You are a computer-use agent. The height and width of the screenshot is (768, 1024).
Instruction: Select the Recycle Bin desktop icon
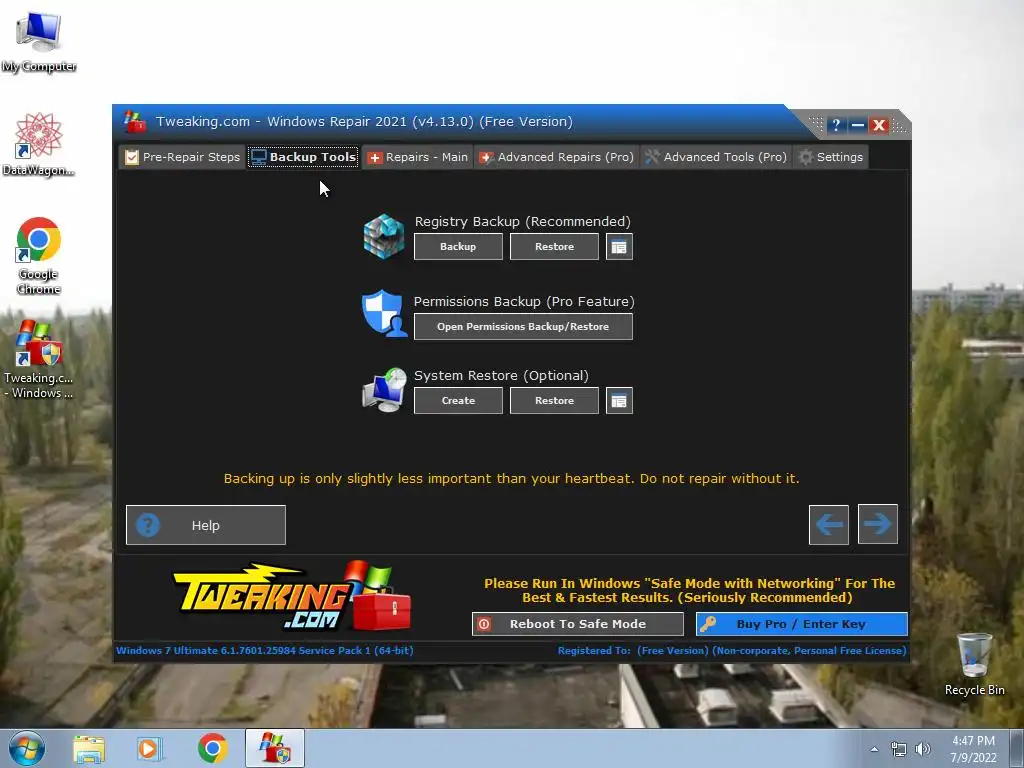pos(974,664)
